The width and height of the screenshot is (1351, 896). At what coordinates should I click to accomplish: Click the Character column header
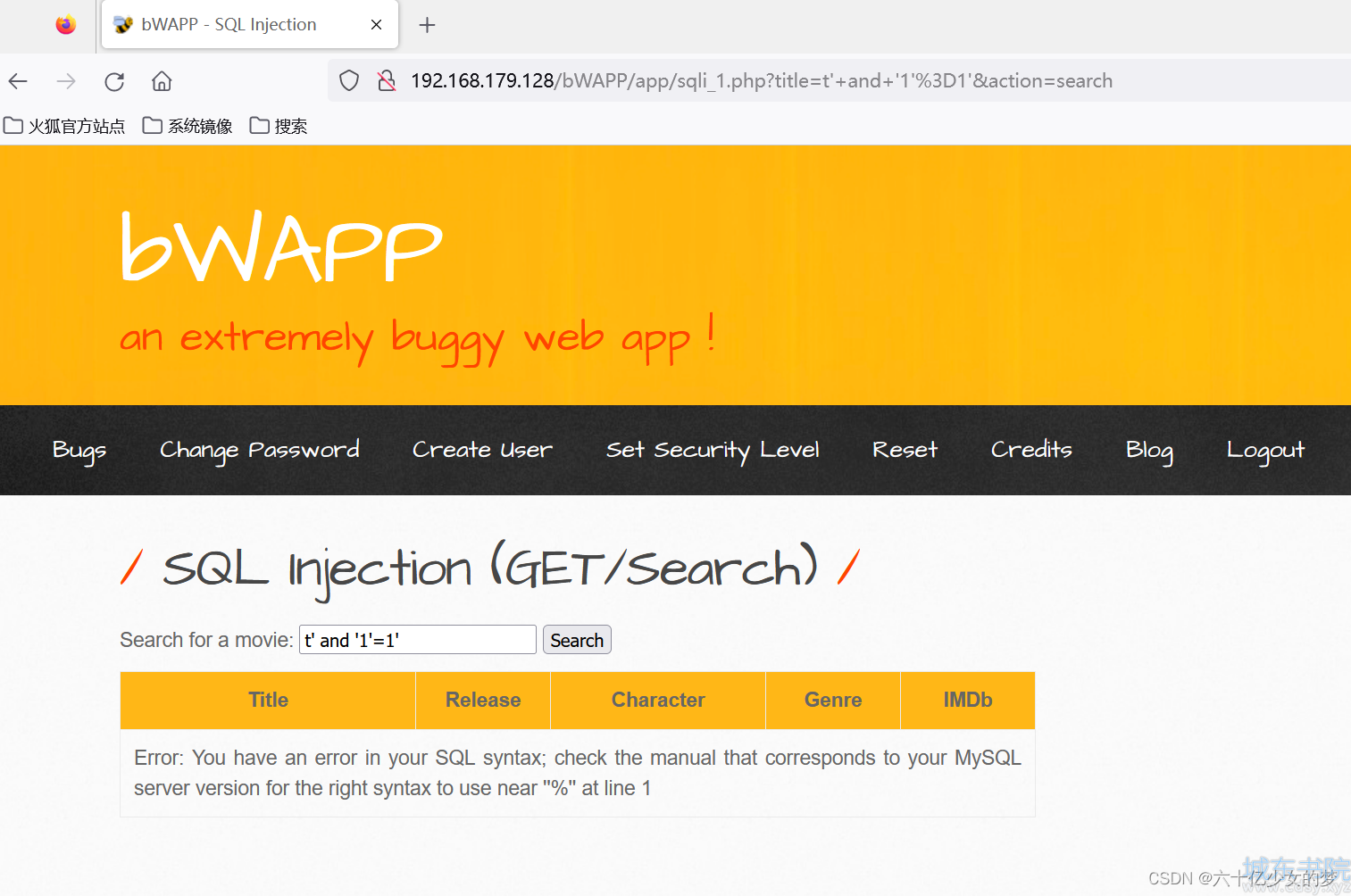pyautogui.click(x=658, y=701)
